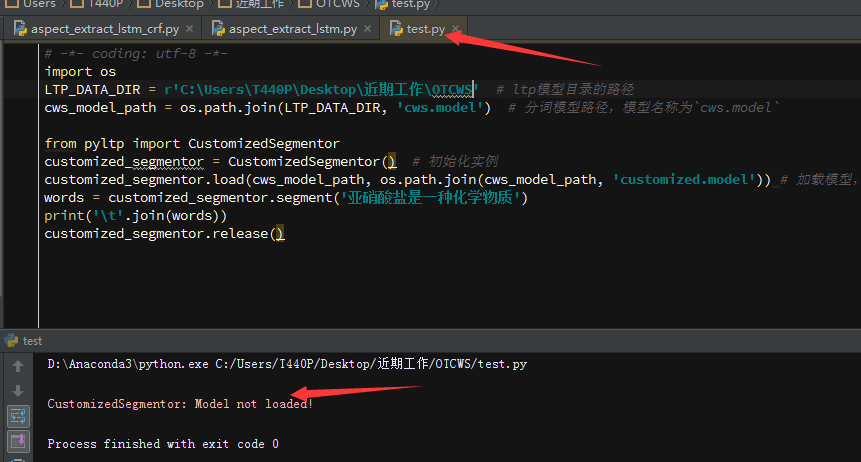Click the OTCWS breadcrumb folder
The width and height of the screenshot is (861, 462).
coord(329,4)
